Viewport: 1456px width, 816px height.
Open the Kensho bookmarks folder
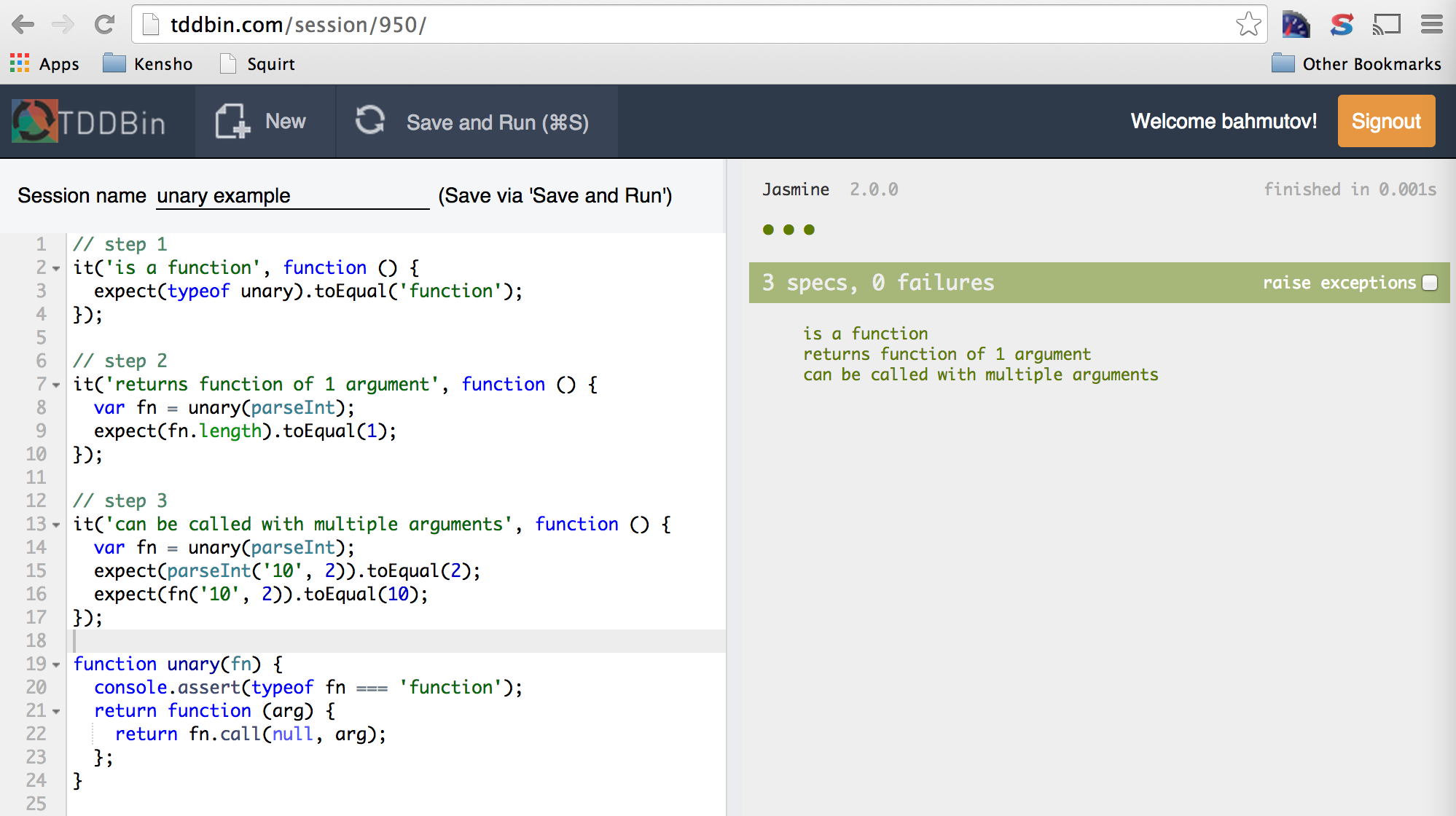click(148, 64)
